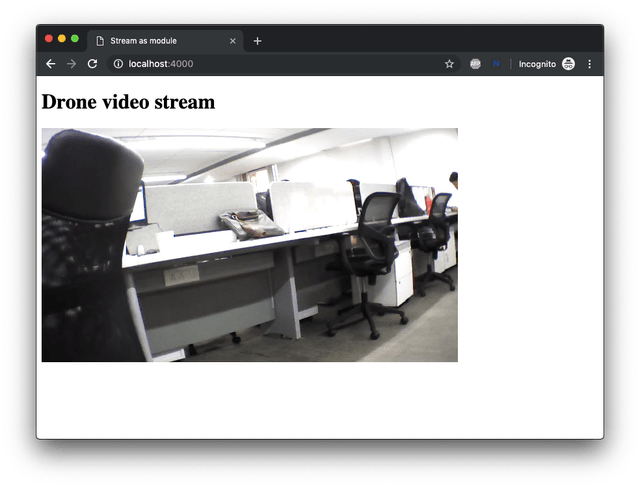Bookmark this page with the star icon
The height and width of the screenshot is (487, 640).
(x=449, y=64)
